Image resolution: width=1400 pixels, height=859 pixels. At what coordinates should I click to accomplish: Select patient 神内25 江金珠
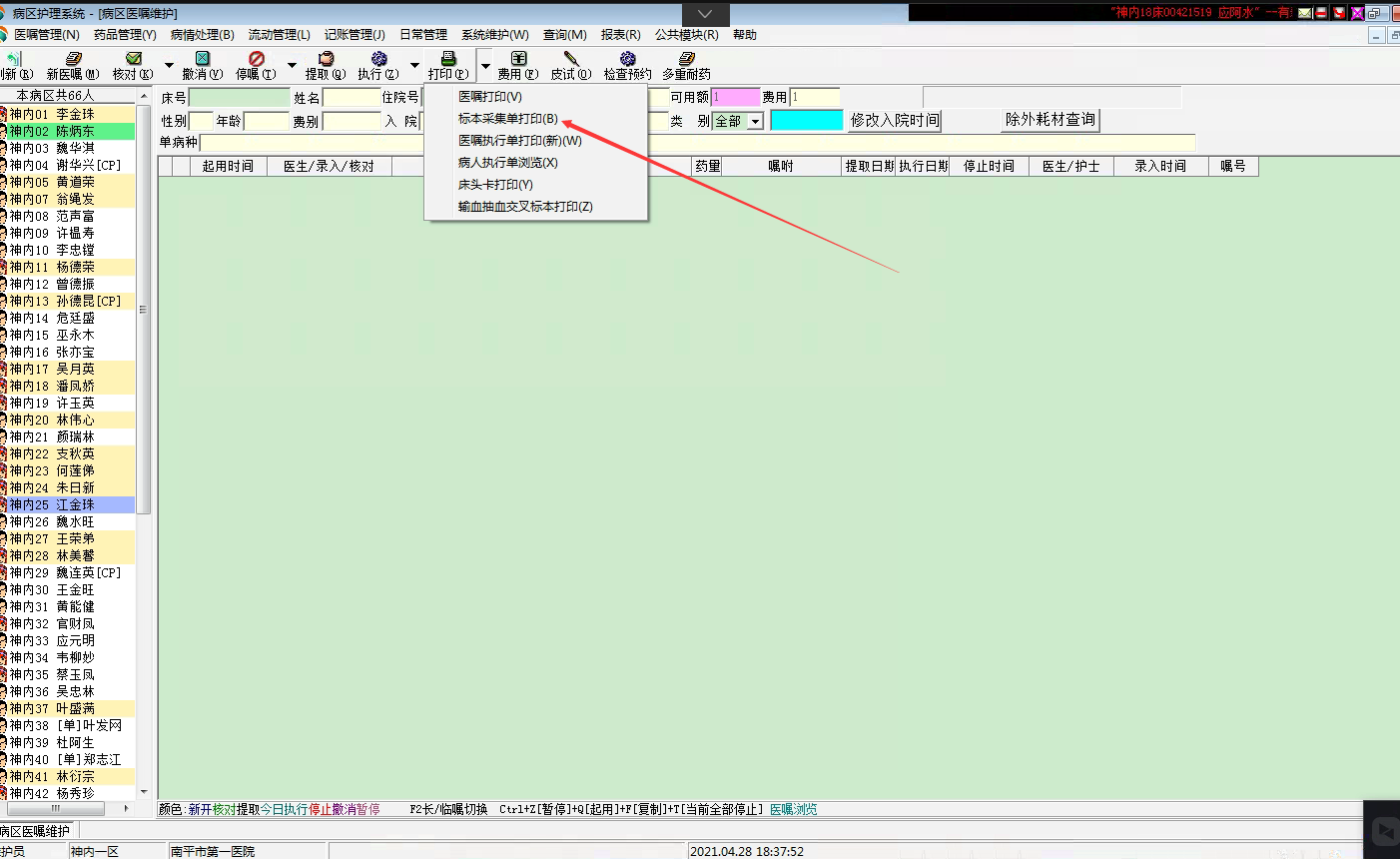click(x=67, y=504)
